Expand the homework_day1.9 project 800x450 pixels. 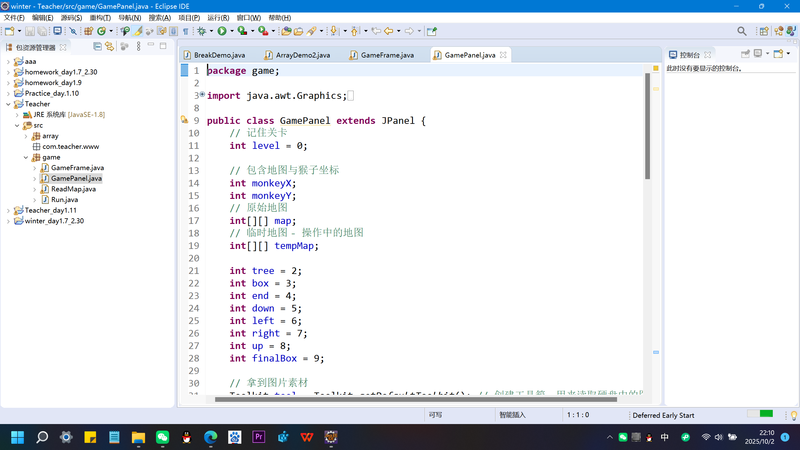click(8, 83)
